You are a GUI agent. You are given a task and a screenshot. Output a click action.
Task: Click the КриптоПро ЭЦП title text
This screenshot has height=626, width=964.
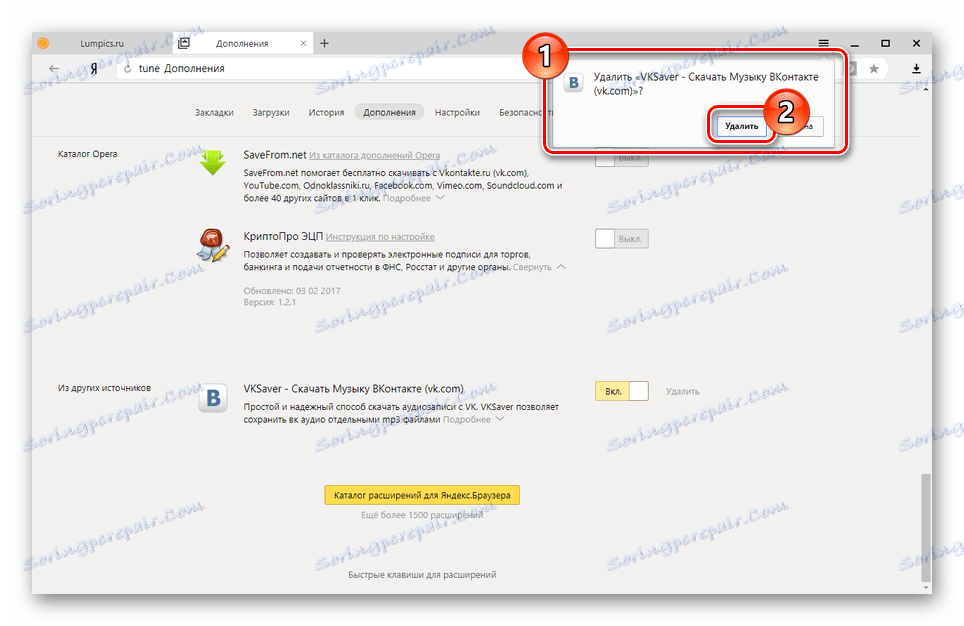coord(283,236)
